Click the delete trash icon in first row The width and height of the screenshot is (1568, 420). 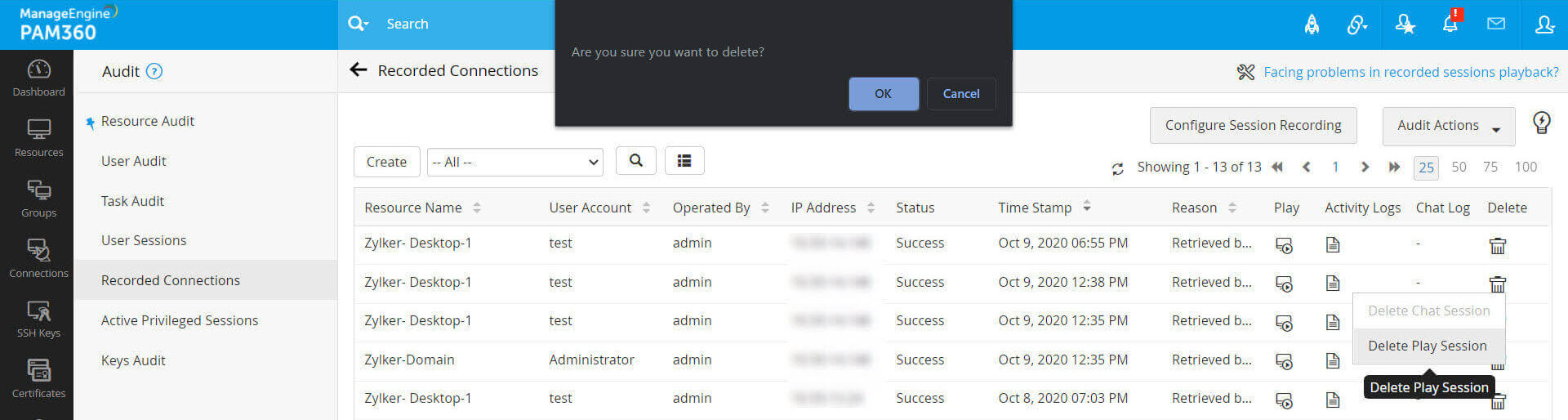click(x=1497, y=245)
